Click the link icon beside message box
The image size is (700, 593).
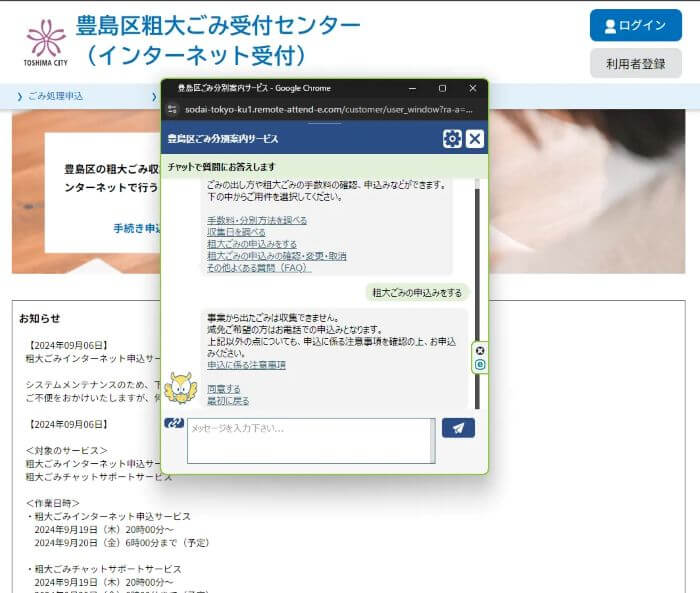pos(174,422)
